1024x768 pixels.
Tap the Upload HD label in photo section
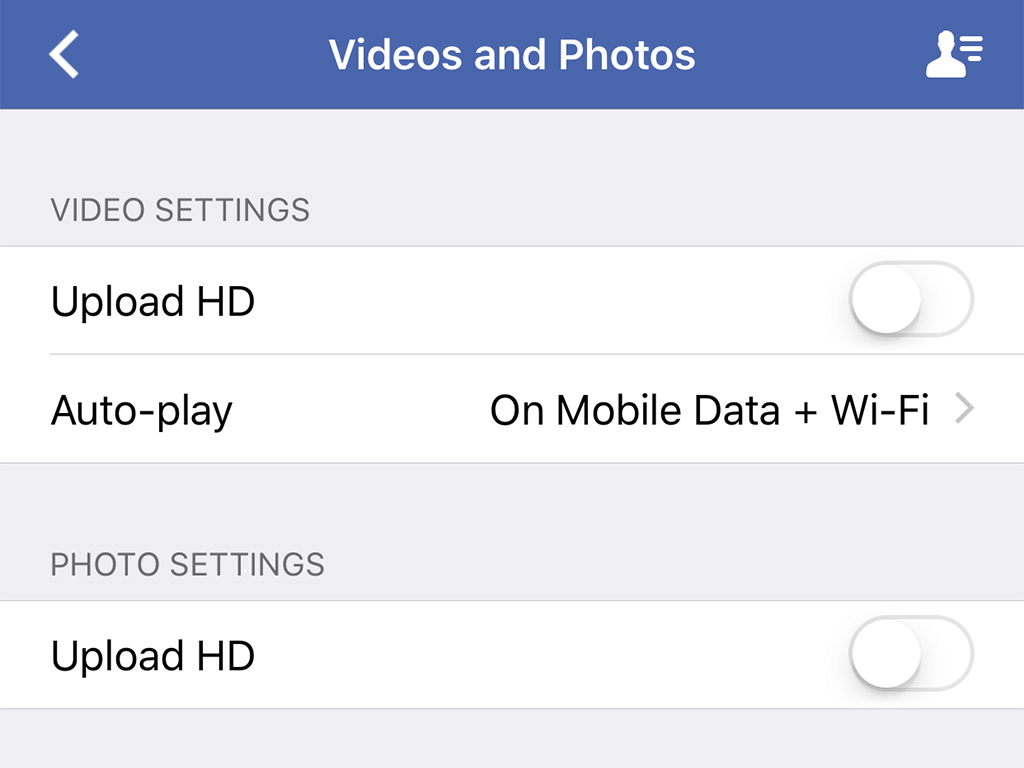coord(153,656)
